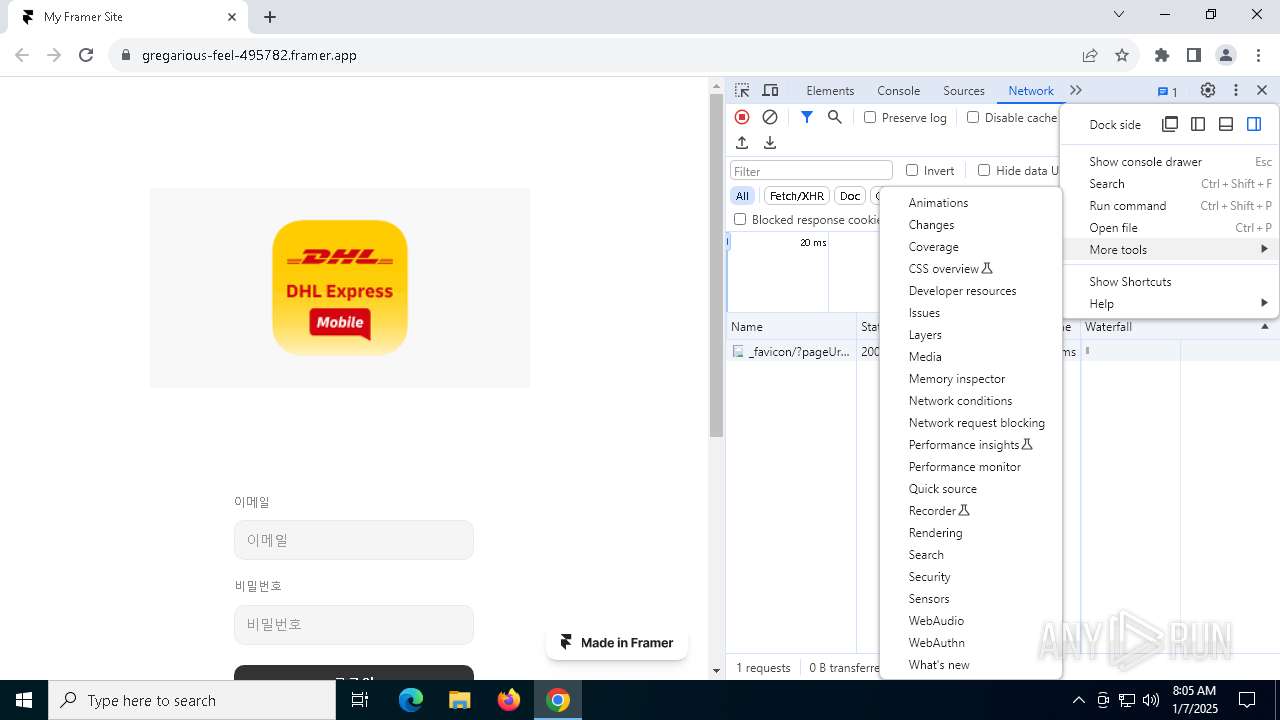Check Hide data URLs checkbox

point(984,170)
